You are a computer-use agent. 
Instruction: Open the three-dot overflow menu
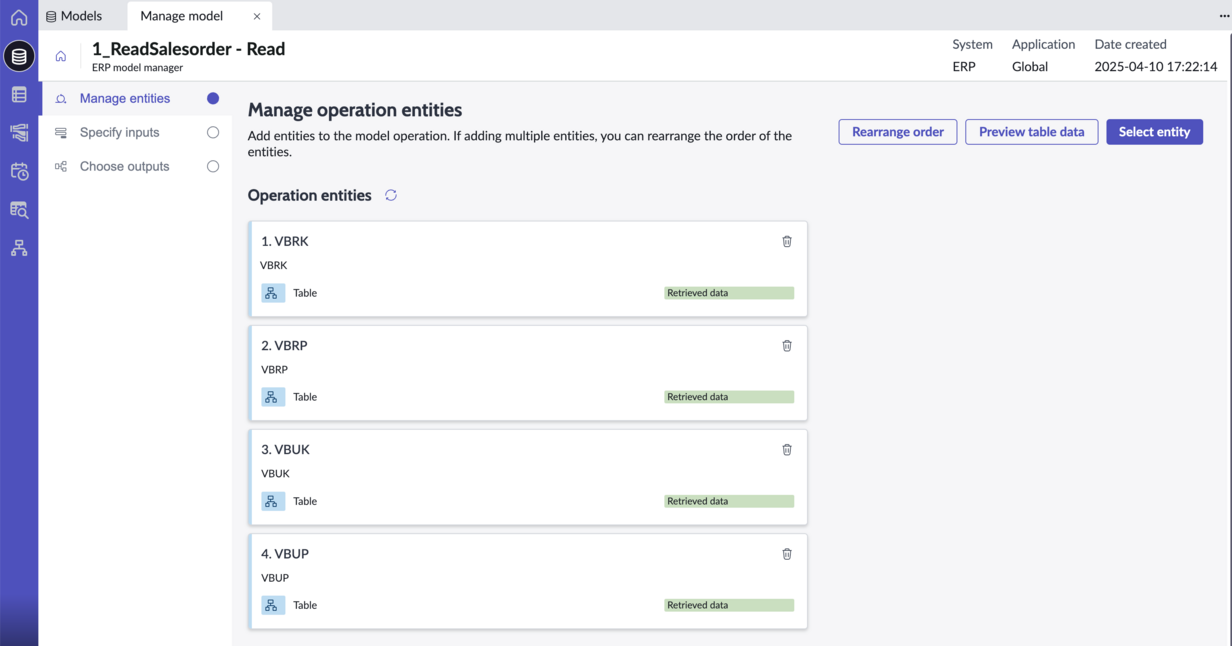1224,15
